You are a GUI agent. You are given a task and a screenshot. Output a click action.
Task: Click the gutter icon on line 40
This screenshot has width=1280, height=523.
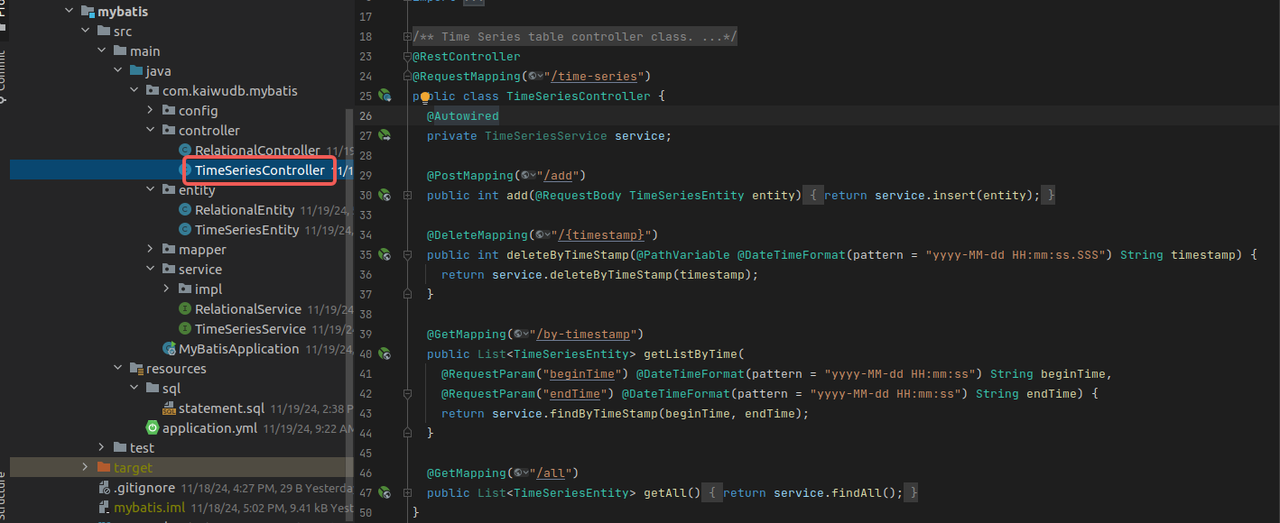pyautogui.click(x=384, y=354)
